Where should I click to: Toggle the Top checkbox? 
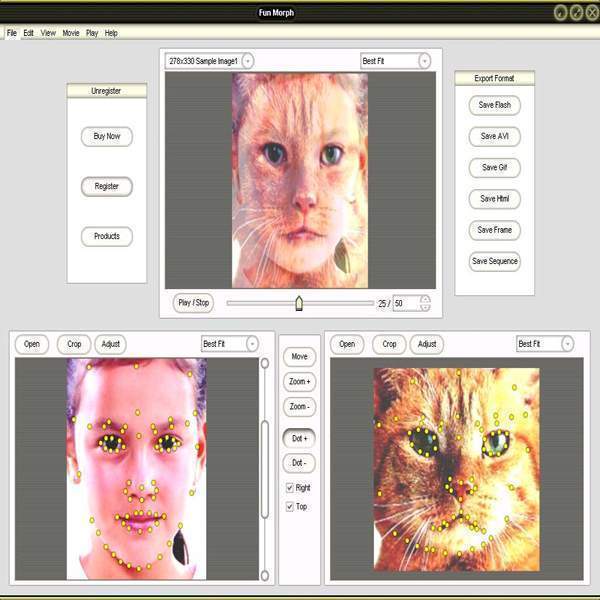coord(290,507)
